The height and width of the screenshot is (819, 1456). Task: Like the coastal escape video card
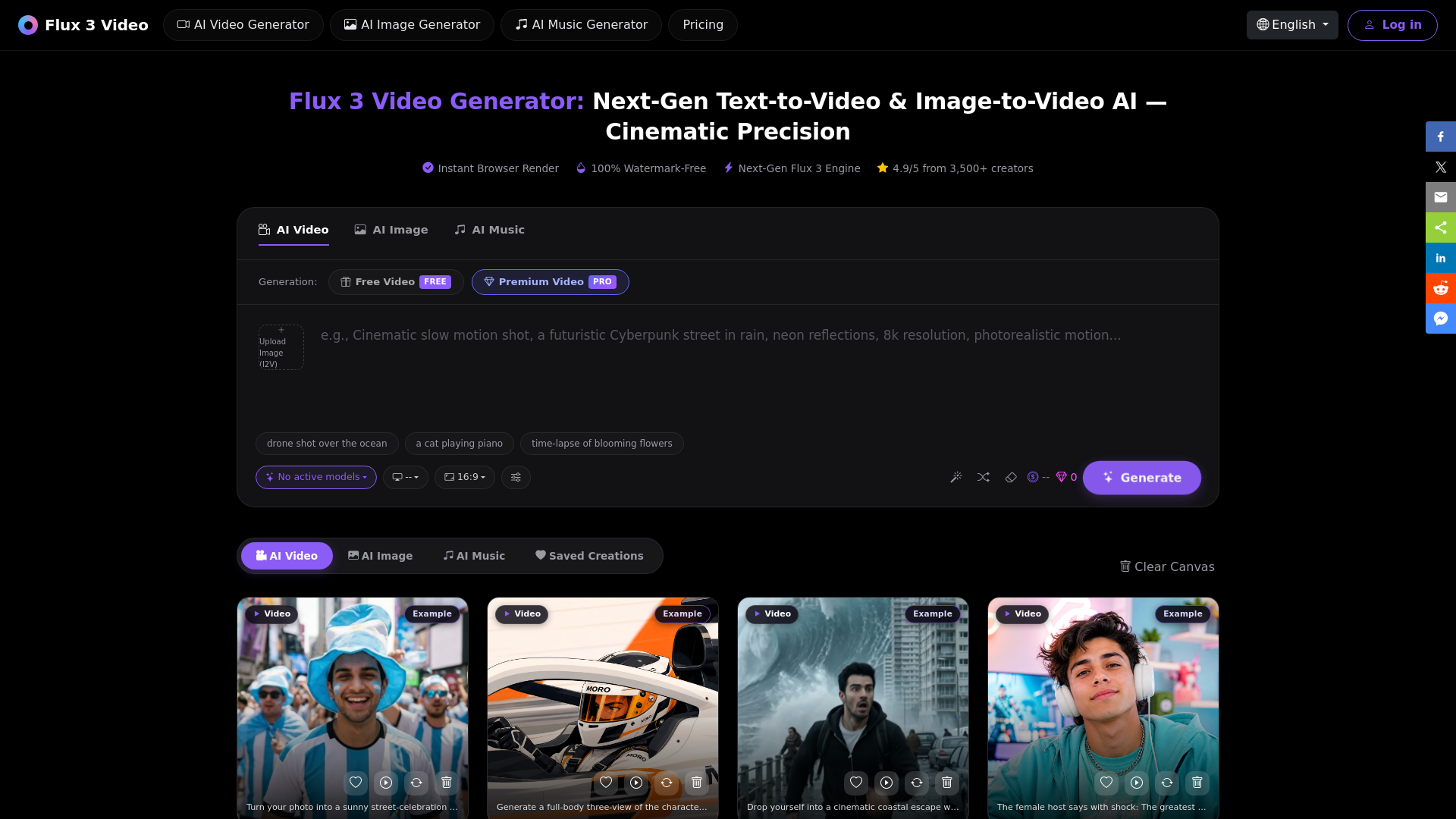click(856, 782)
